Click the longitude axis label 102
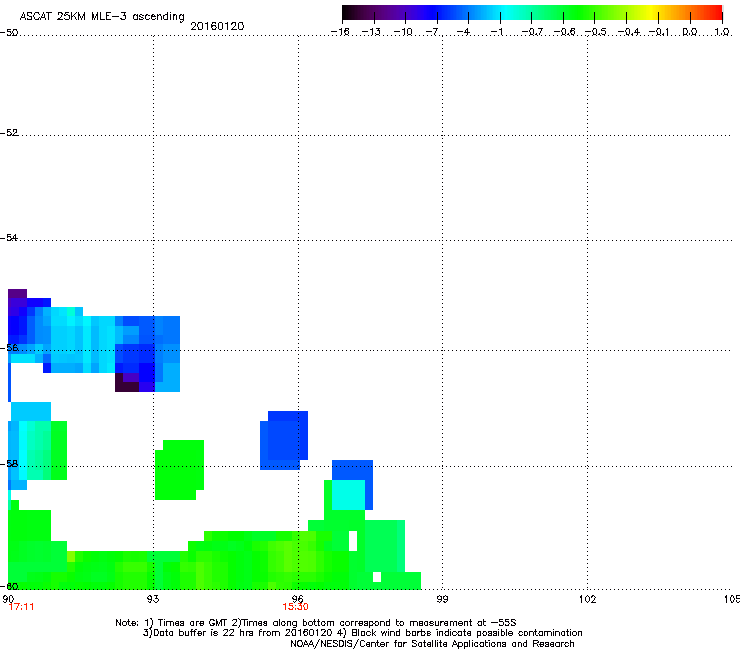 (x=587, y=599)
